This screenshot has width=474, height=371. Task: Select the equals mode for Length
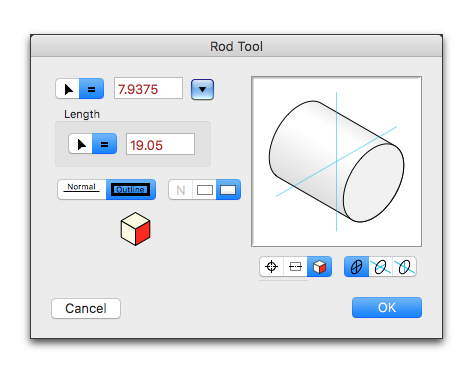pos(104,144)
